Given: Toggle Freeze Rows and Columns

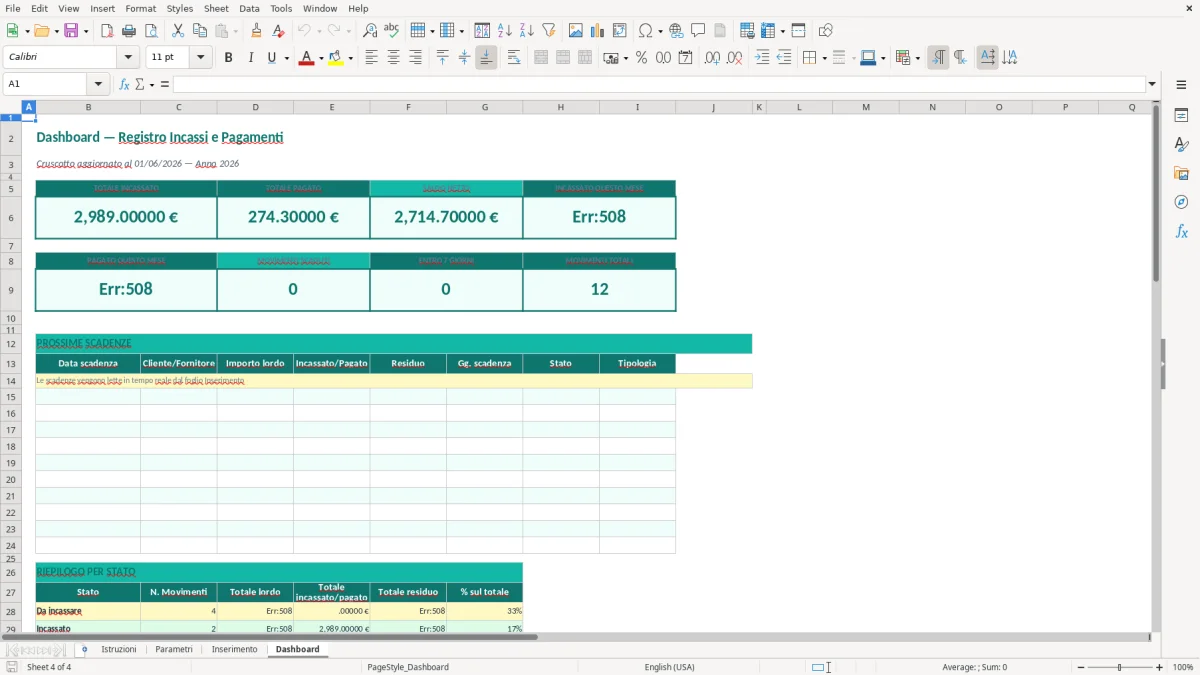Looking at the screenshot, I should coord(768,31).
